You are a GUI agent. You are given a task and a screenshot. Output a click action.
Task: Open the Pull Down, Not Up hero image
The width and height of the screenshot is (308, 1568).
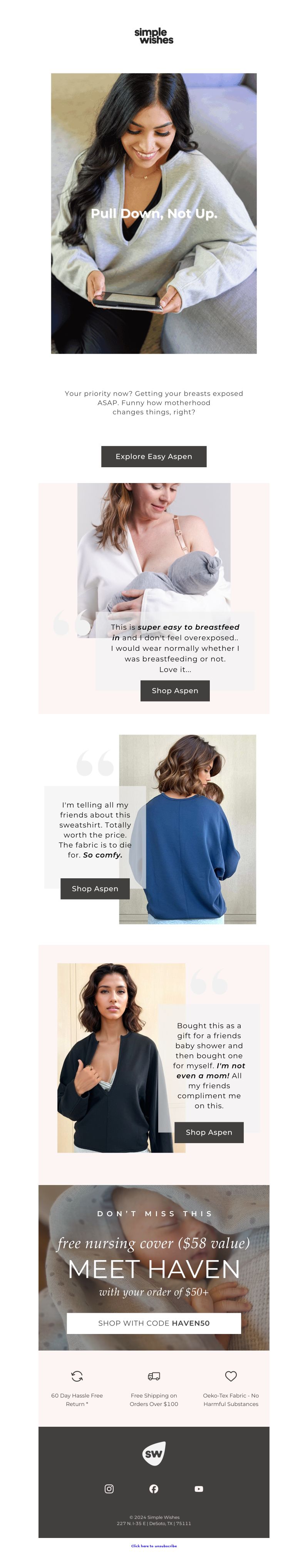click(154, 214)
